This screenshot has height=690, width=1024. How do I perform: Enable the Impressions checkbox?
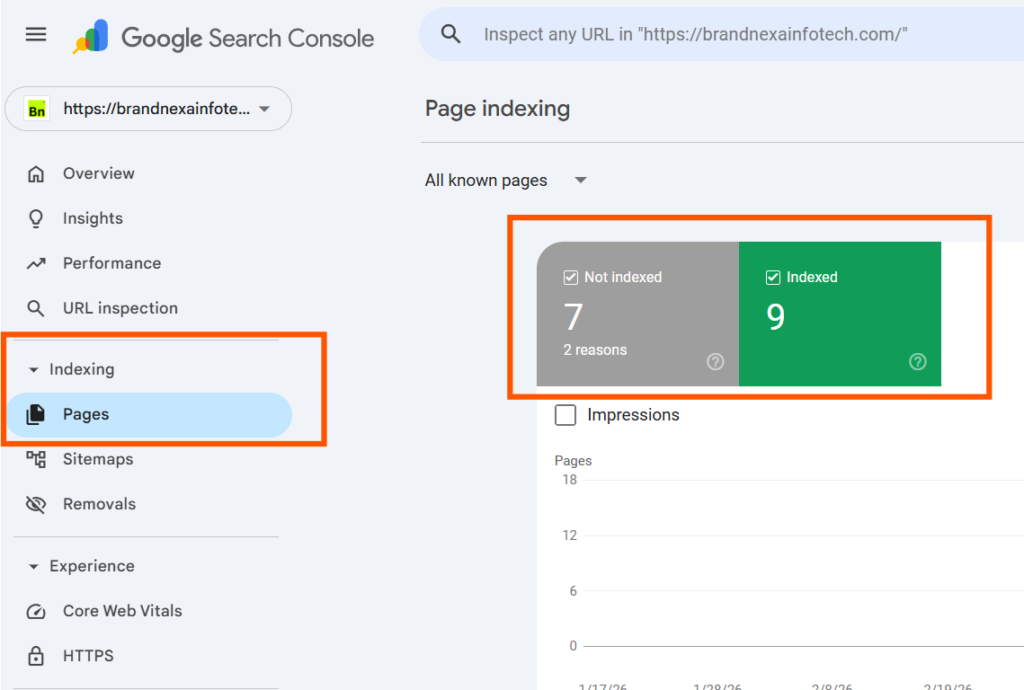pyautogui.click(x=566, y=415)
